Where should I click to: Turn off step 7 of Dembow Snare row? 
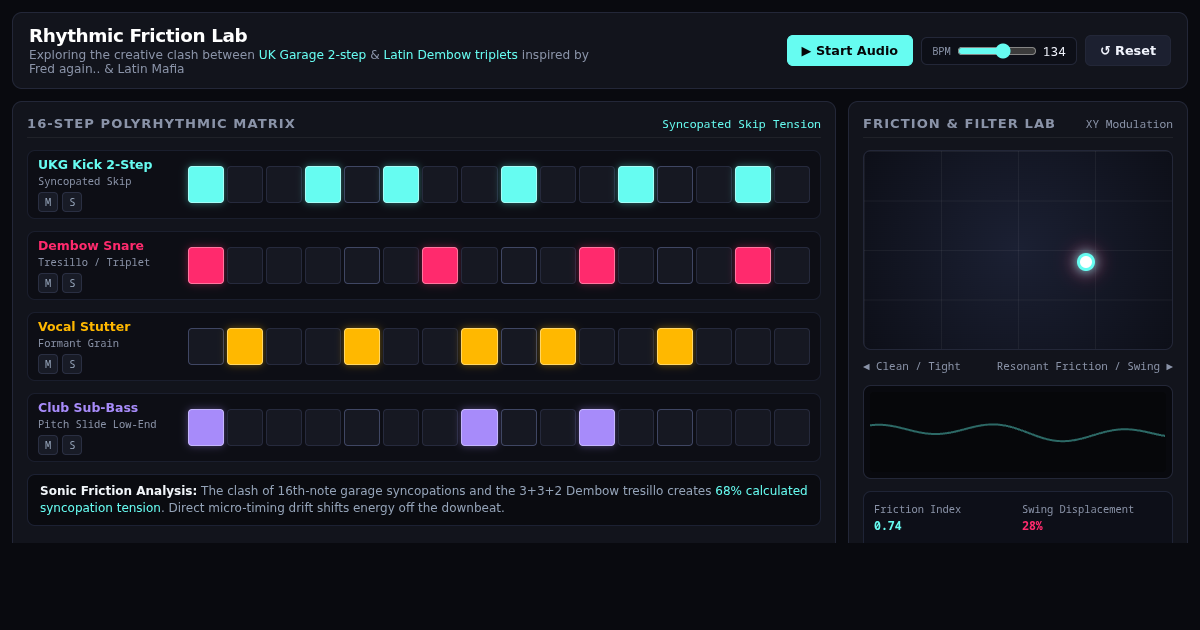click(440, 266)
